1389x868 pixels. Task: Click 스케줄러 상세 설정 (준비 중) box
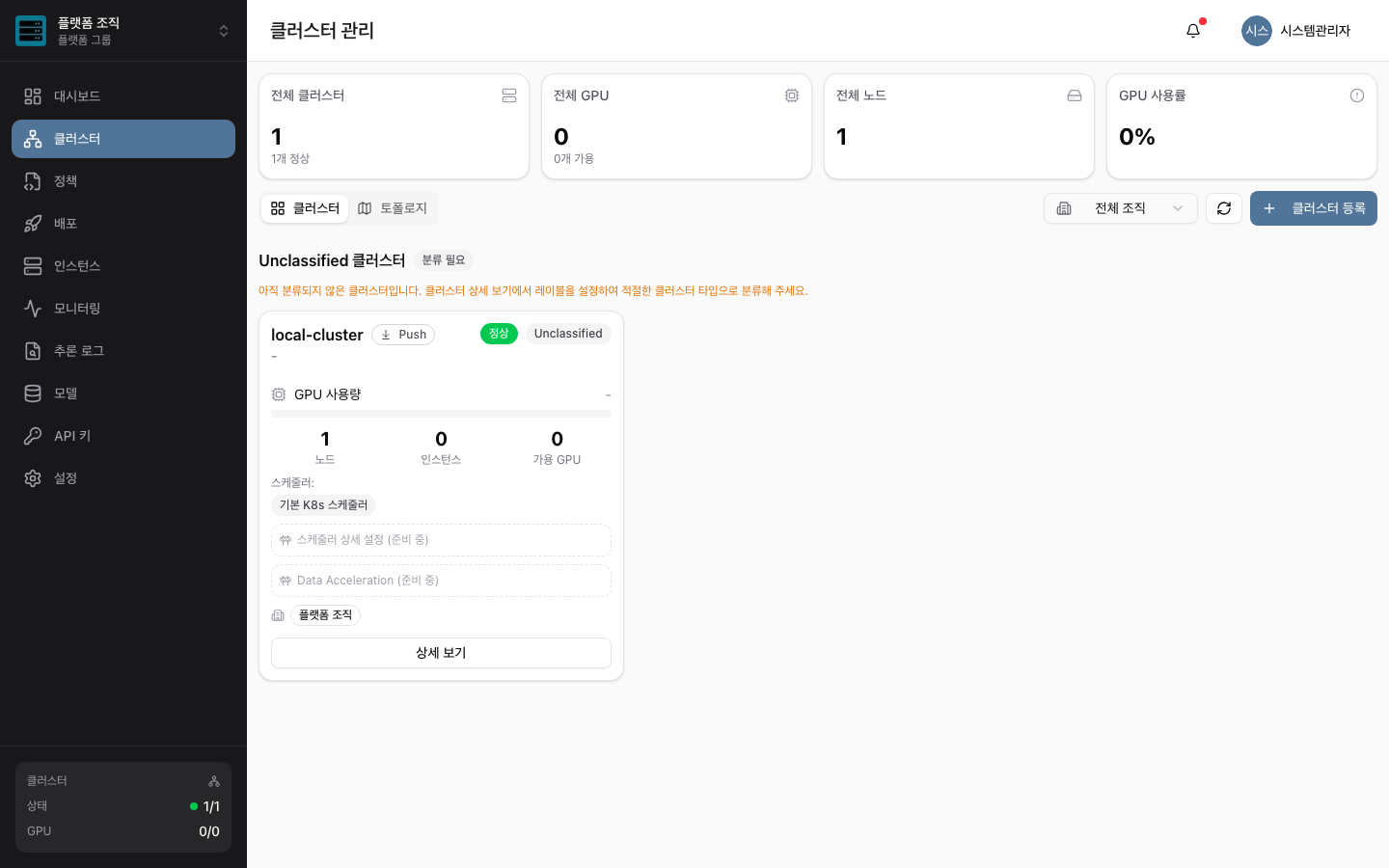[x=441, y=540]
